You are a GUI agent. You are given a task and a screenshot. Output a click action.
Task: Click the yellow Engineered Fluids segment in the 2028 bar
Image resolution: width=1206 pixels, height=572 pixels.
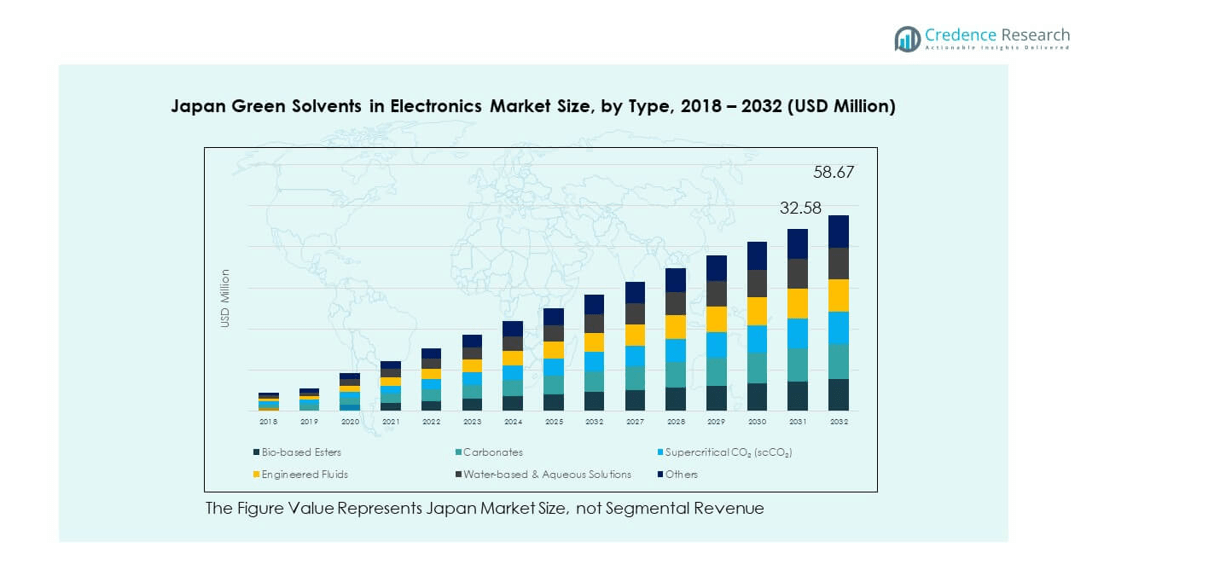[676, 327]
